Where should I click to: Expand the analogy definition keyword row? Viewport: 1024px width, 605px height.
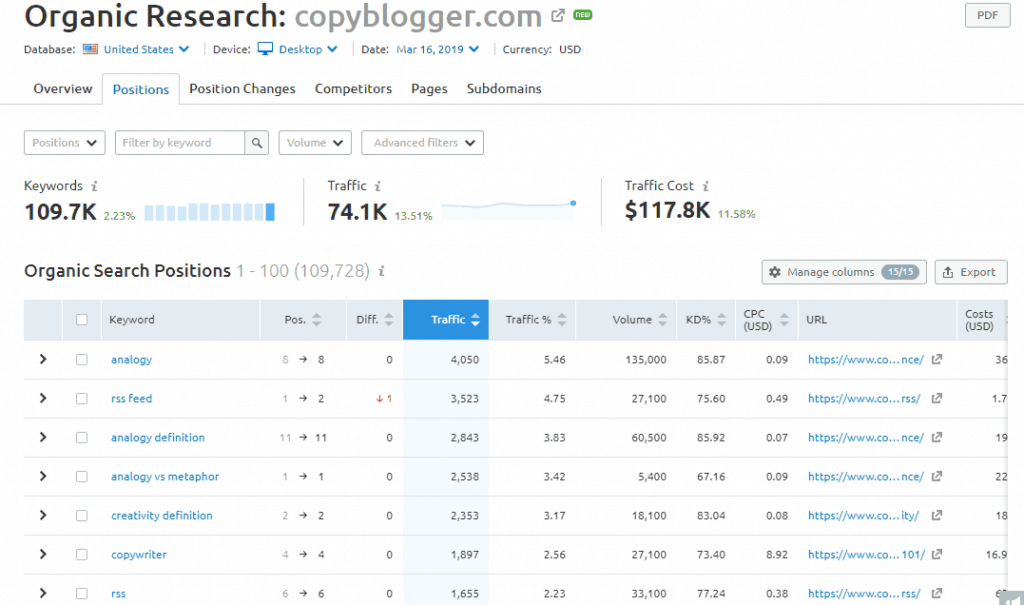(x=43, y=437)
